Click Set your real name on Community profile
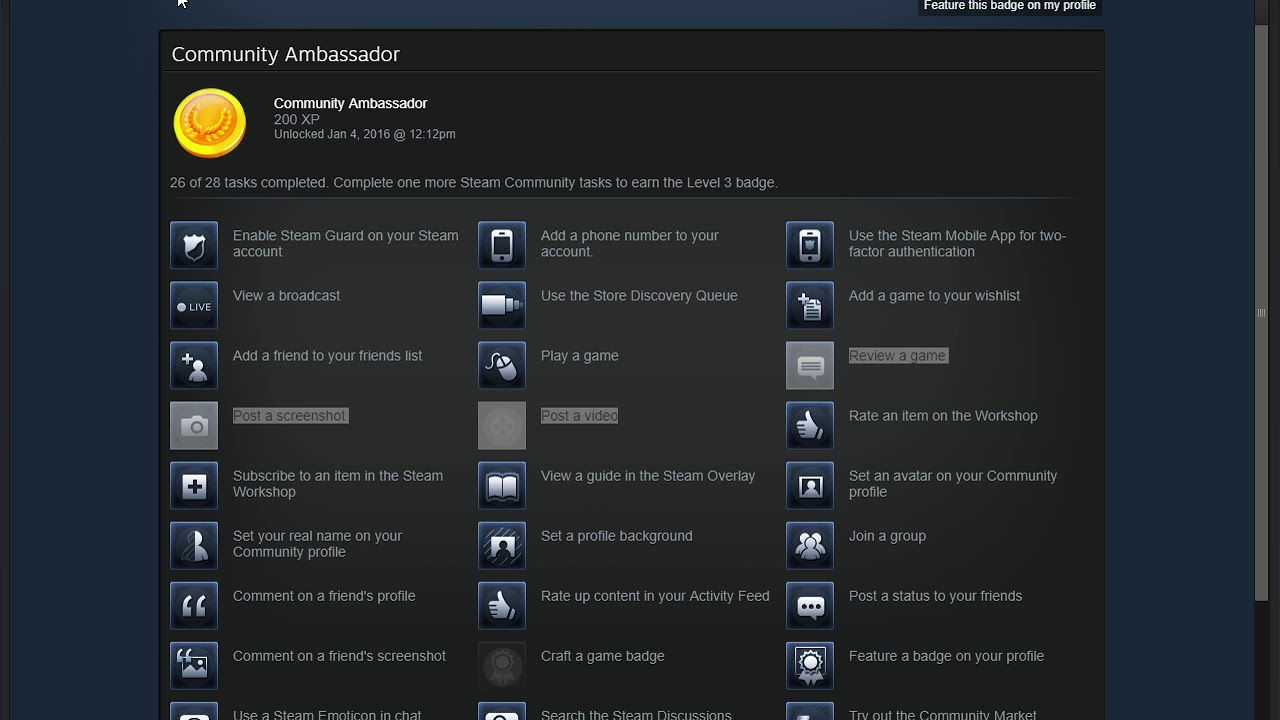The image size is (1280, 720). 318,544
